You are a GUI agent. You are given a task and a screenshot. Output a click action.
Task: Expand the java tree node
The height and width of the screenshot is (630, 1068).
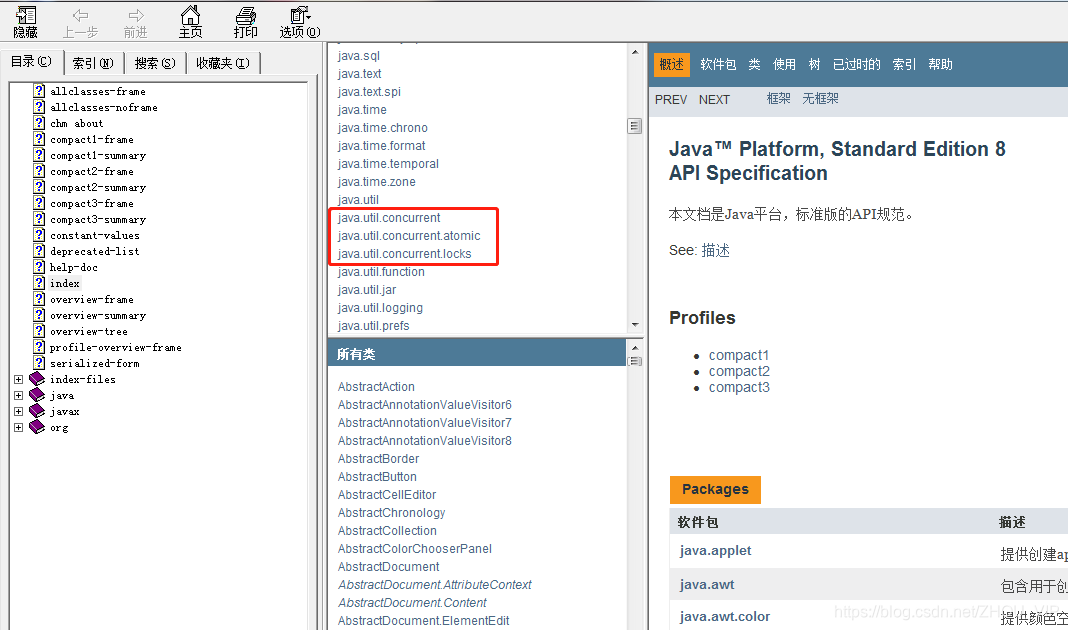pos(18,396)
